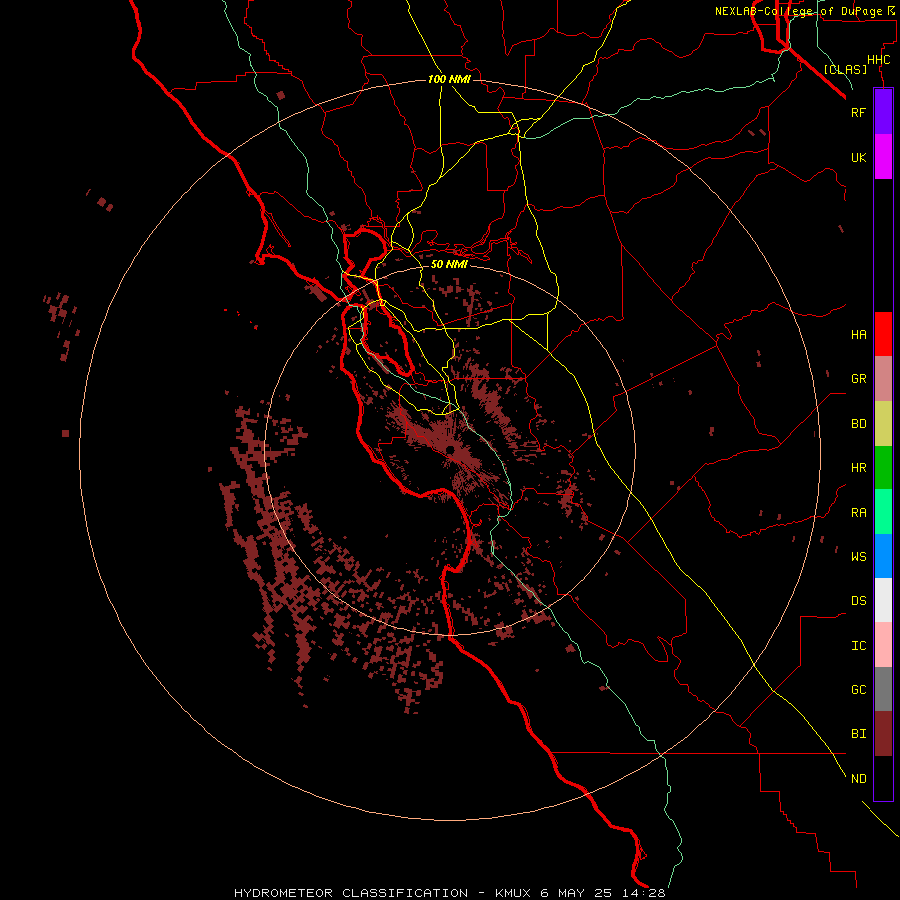Screen dimensions: 900x900
Task: Click the GC legend label
Action: coord(858,689)
